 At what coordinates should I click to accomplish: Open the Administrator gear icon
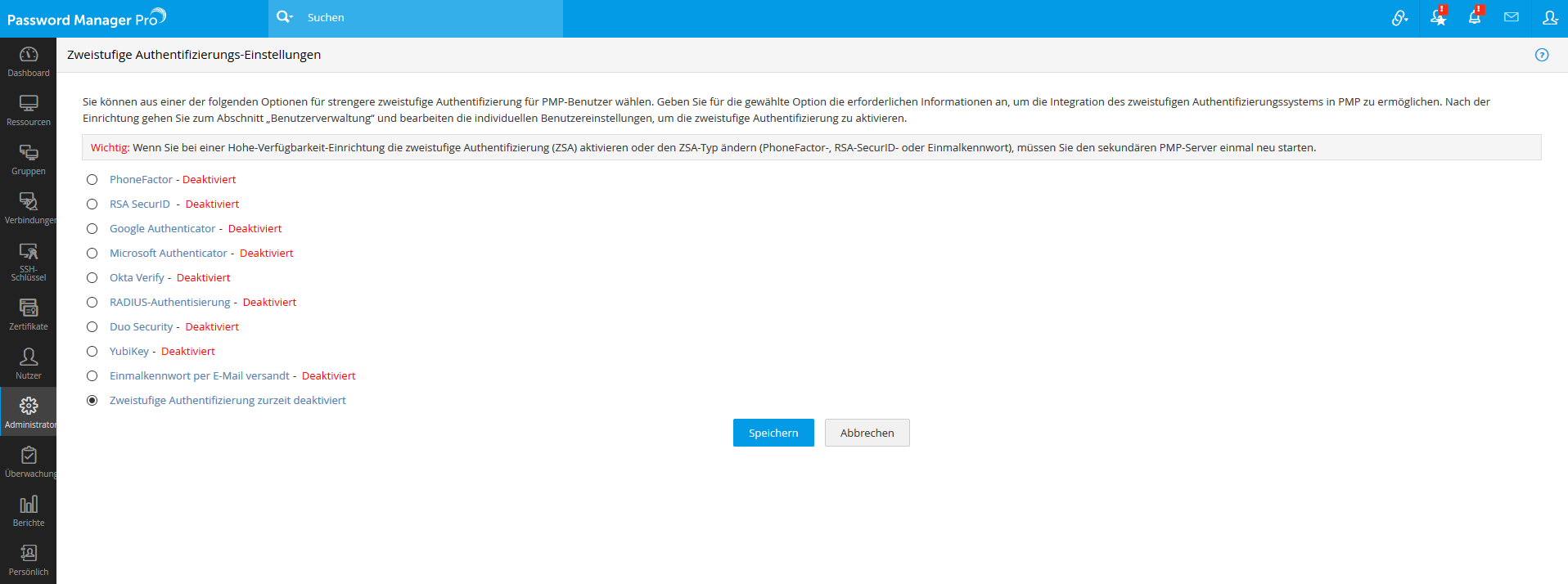29,406
